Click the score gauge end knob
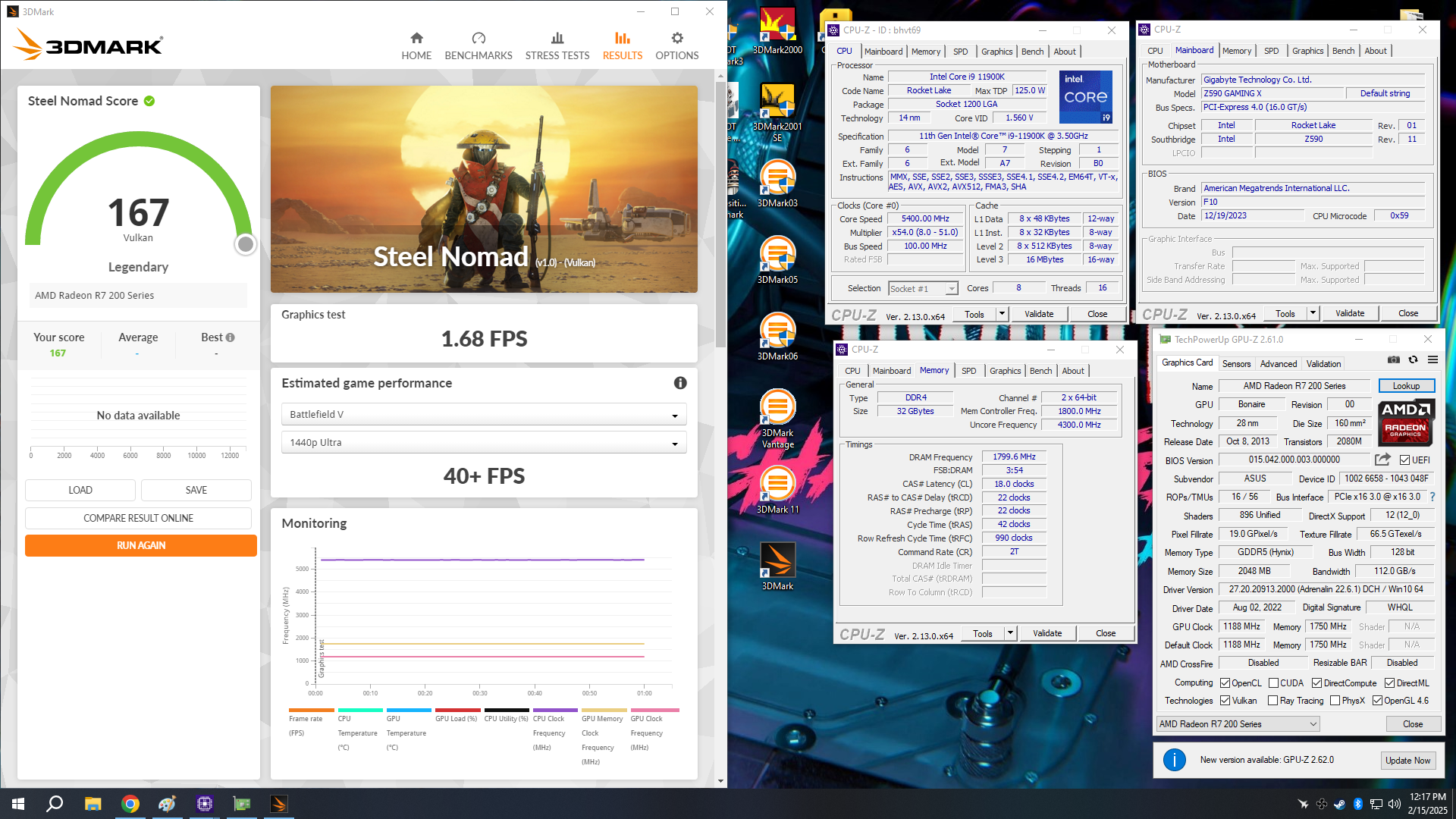Image resolution: width=1456 pixels, height=819 pixels. pos(245,244)
